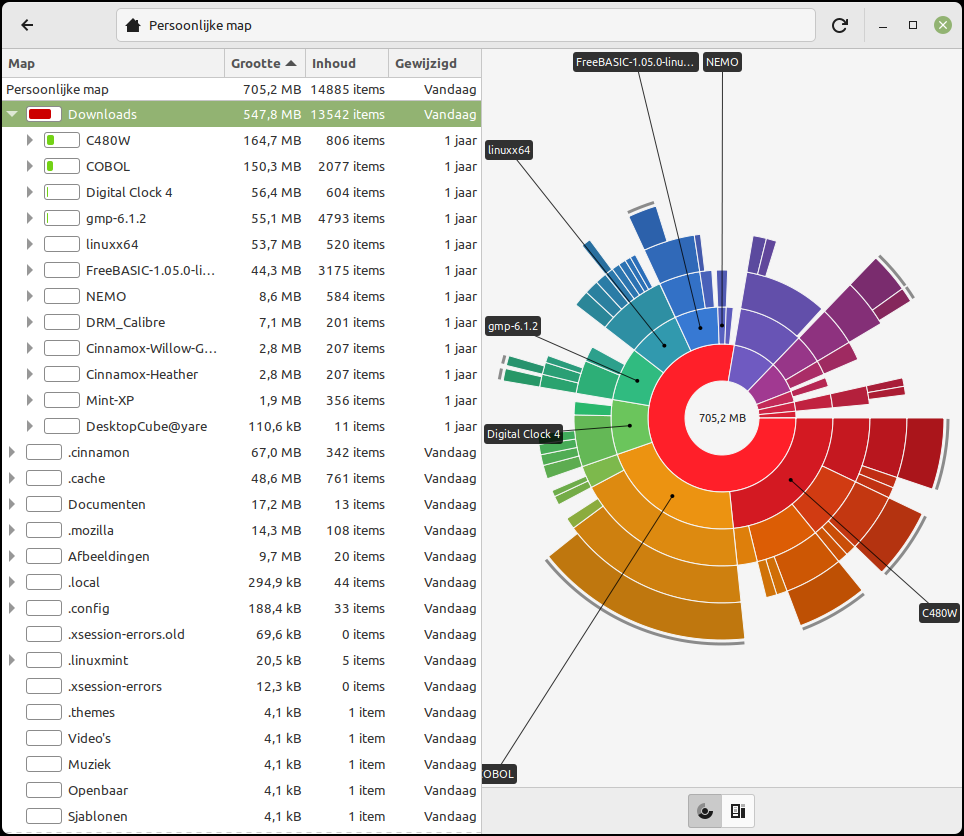Select the DesktopCube@yare folder row

[242, 426]
